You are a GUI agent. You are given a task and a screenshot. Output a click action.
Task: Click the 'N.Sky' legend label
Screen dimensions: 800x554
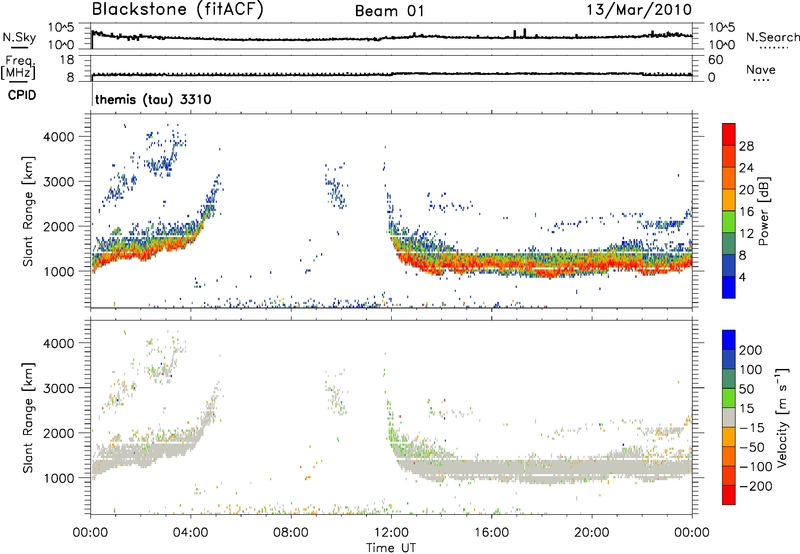[19, 37]
